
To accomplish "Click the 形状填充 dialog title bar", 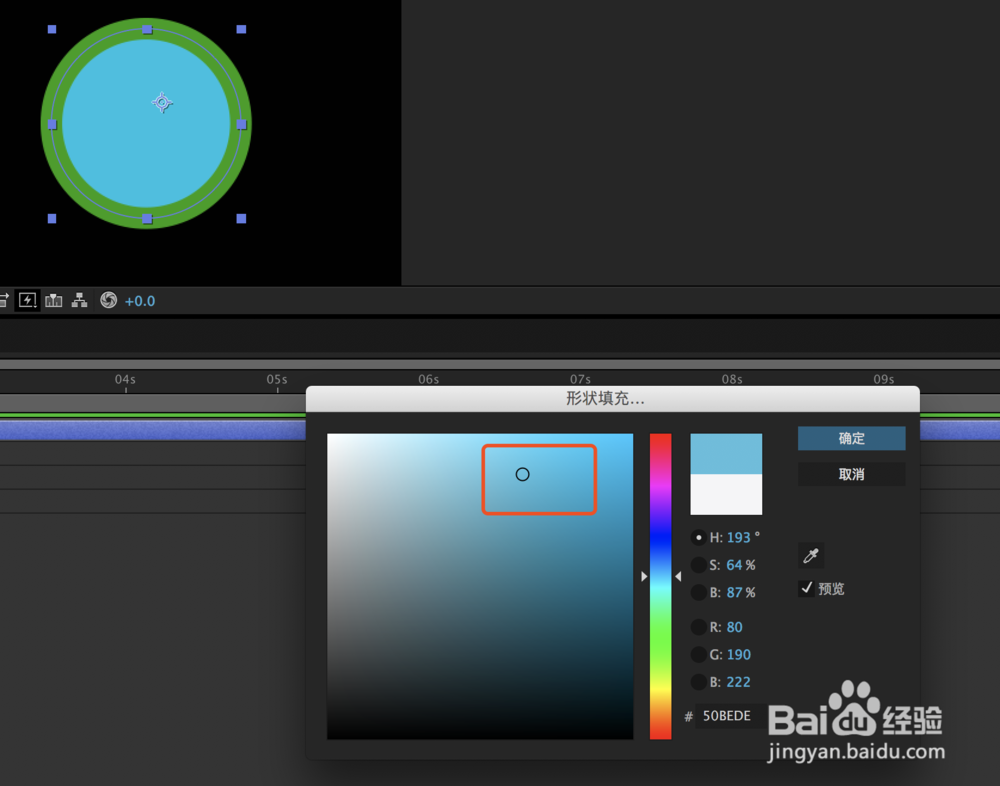I will (x=612, y=399).
